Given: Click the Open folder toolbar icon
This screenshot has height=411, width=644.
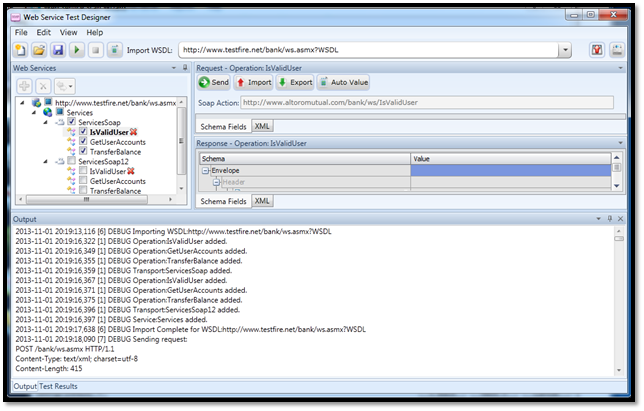Looking at the screenshot, I should [x=39, y=50].
